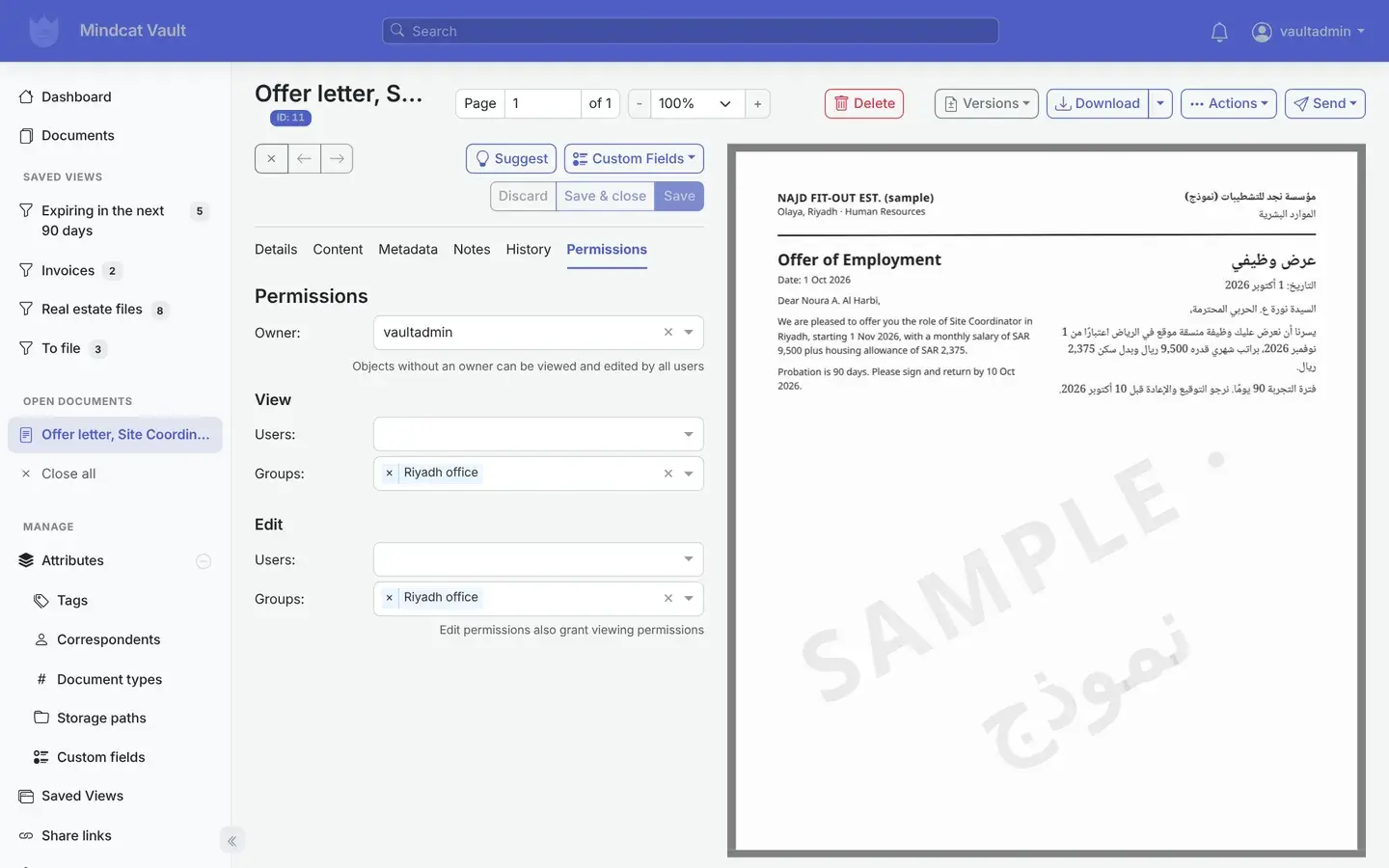Click the Suggest button

pyautogui.click(x=511, y=159)
